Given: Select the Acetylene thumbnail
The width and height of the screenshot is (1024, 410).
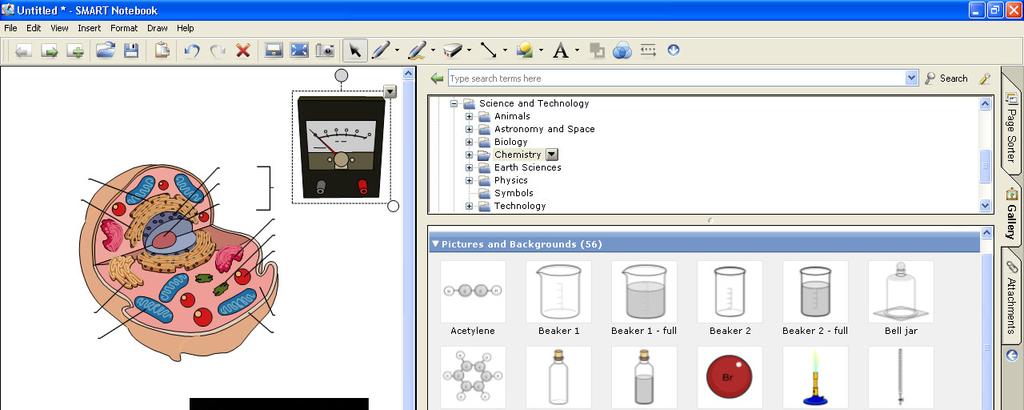Looking at the screenshot, I should pyautogui.click(x=473, y=292).
